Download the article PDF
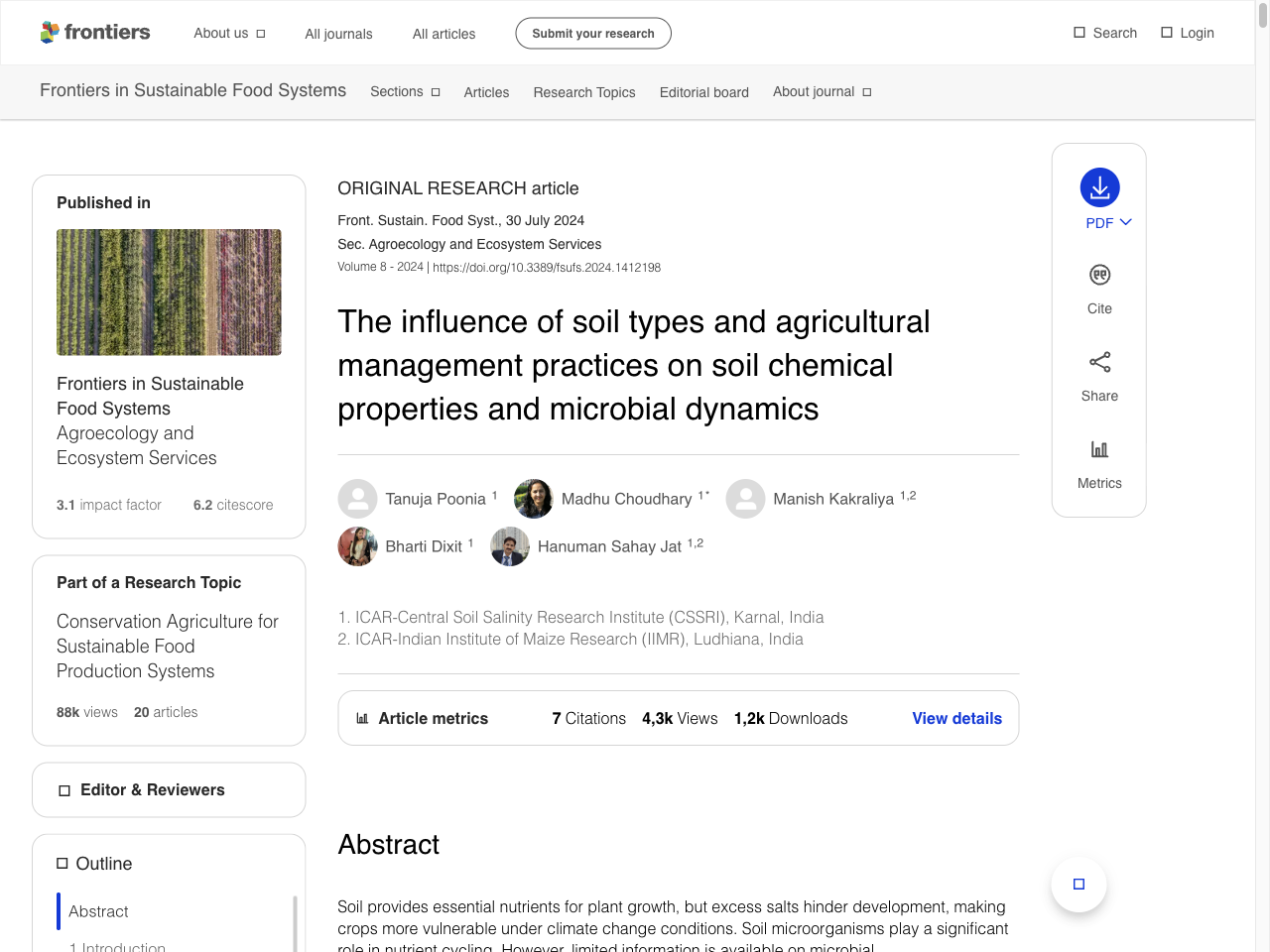This screenshot has width=1270, height=952. (1098, 188)
